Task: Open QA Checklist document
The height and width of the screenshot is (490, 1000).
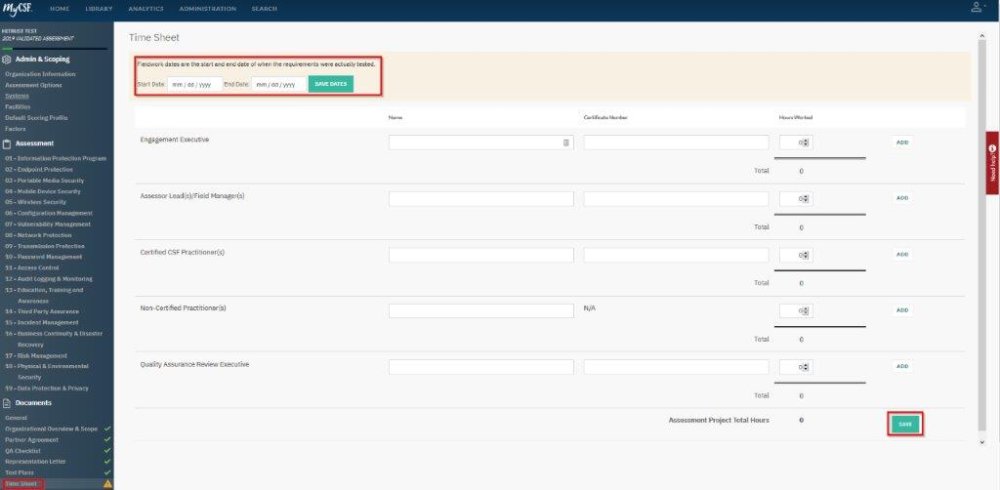Action: pos(22,450)
